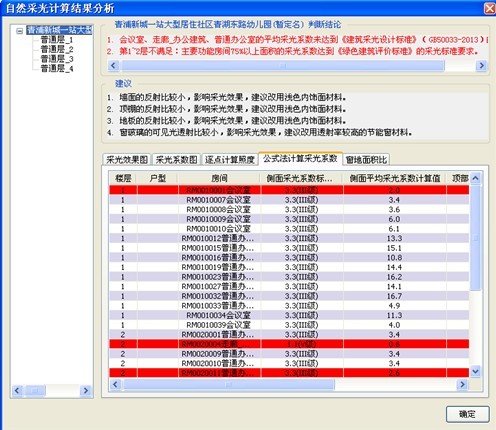Click tree panel scrollbar right arrow

(x=86, y=390)
